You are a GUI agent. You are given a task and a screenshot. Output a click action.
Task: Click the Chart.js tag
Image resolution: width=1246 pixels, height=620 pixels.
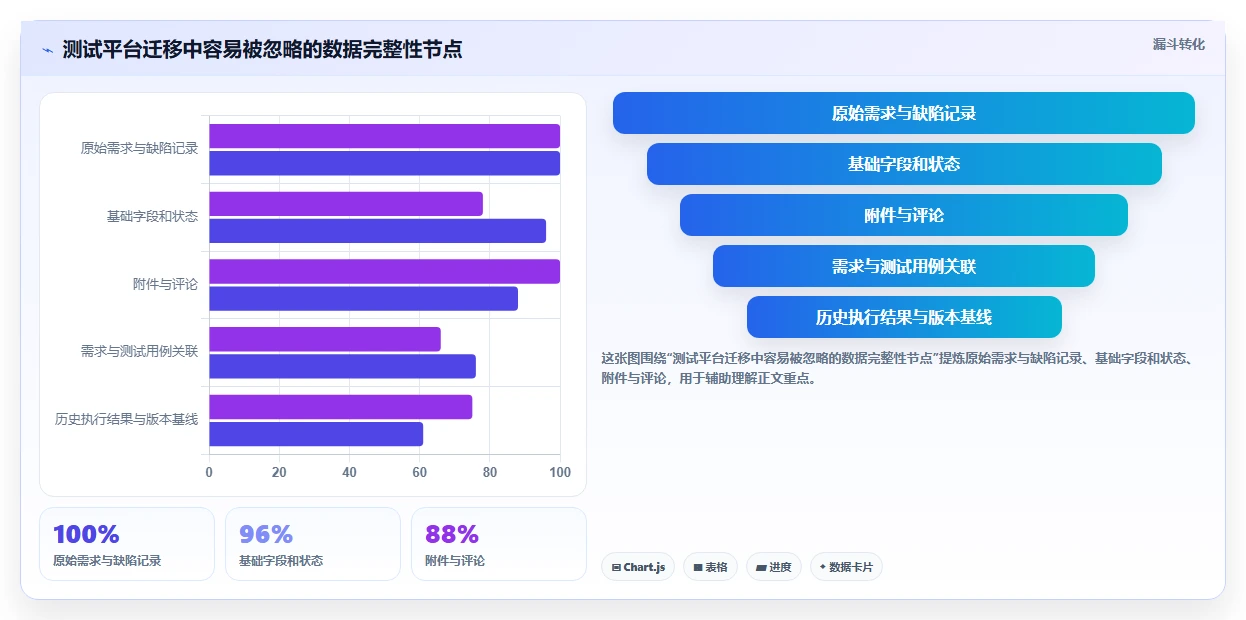point(638,567)
